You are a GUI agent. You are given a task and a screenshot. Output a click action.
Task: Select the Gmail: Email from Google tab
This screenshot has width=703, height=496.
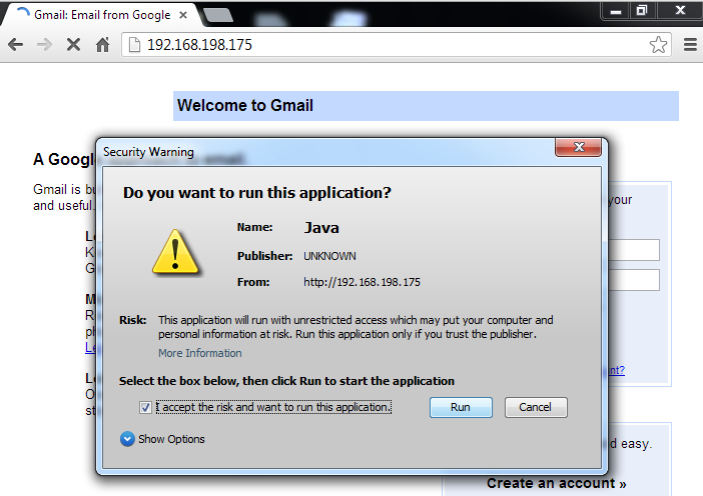tap(101, 15)
